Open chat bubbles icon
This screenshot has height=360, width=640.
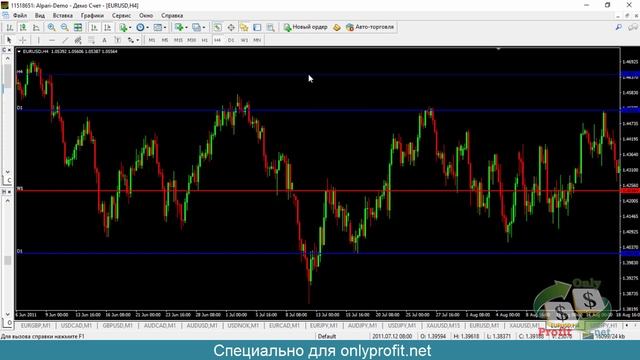633,27
